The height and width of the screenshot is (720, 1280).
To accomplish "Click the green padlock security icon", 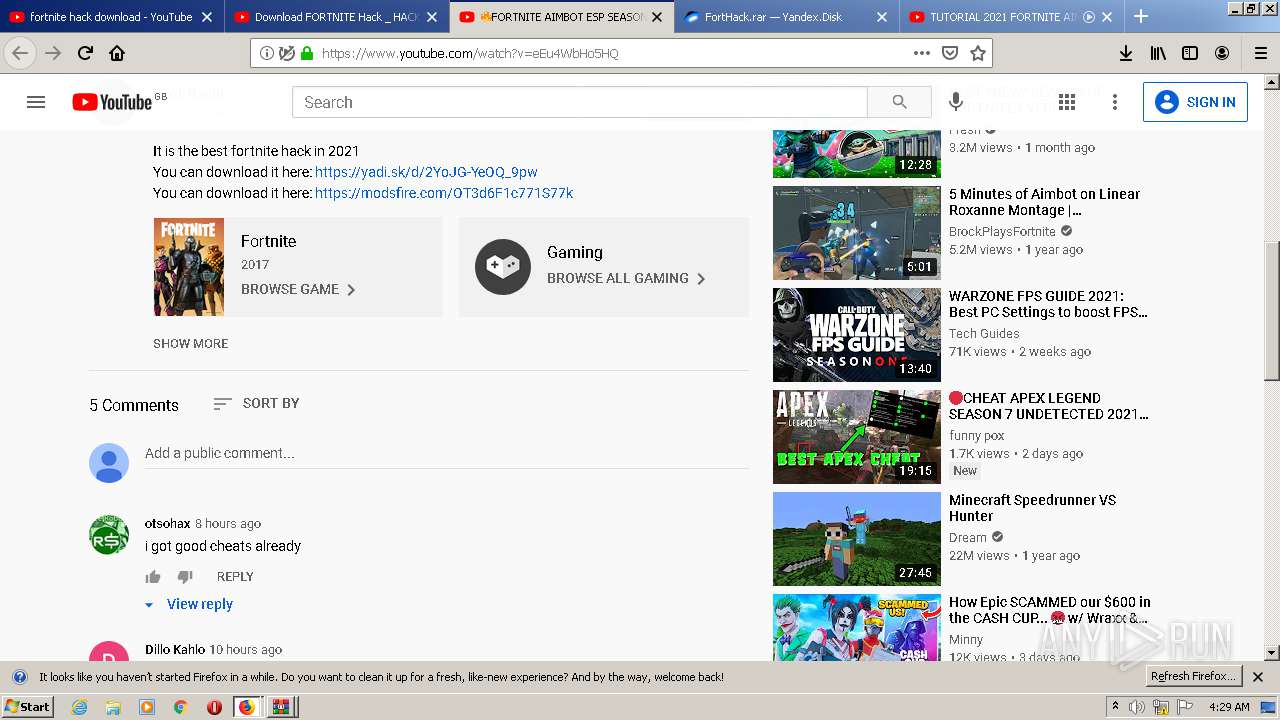I will tap(307, 53).
